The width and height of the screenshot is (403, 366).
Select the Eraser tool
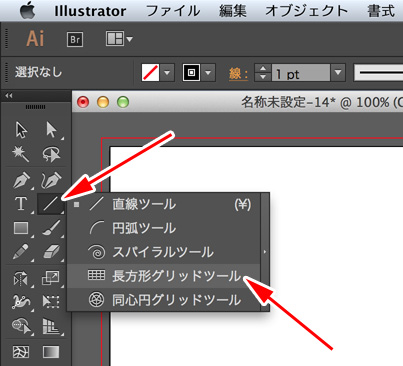click(x=52, y=252)
